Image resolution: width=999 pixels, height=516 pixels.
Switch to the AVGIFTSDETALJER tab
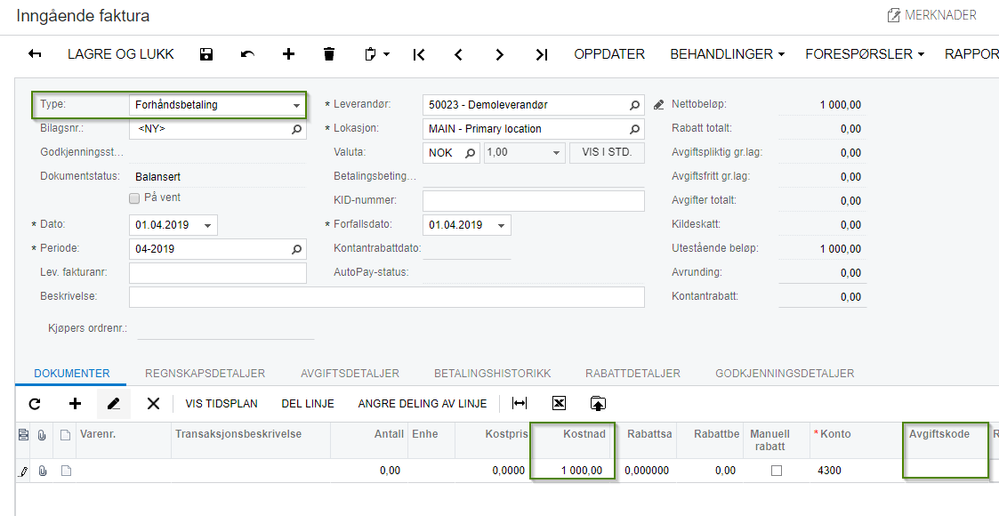350,373
